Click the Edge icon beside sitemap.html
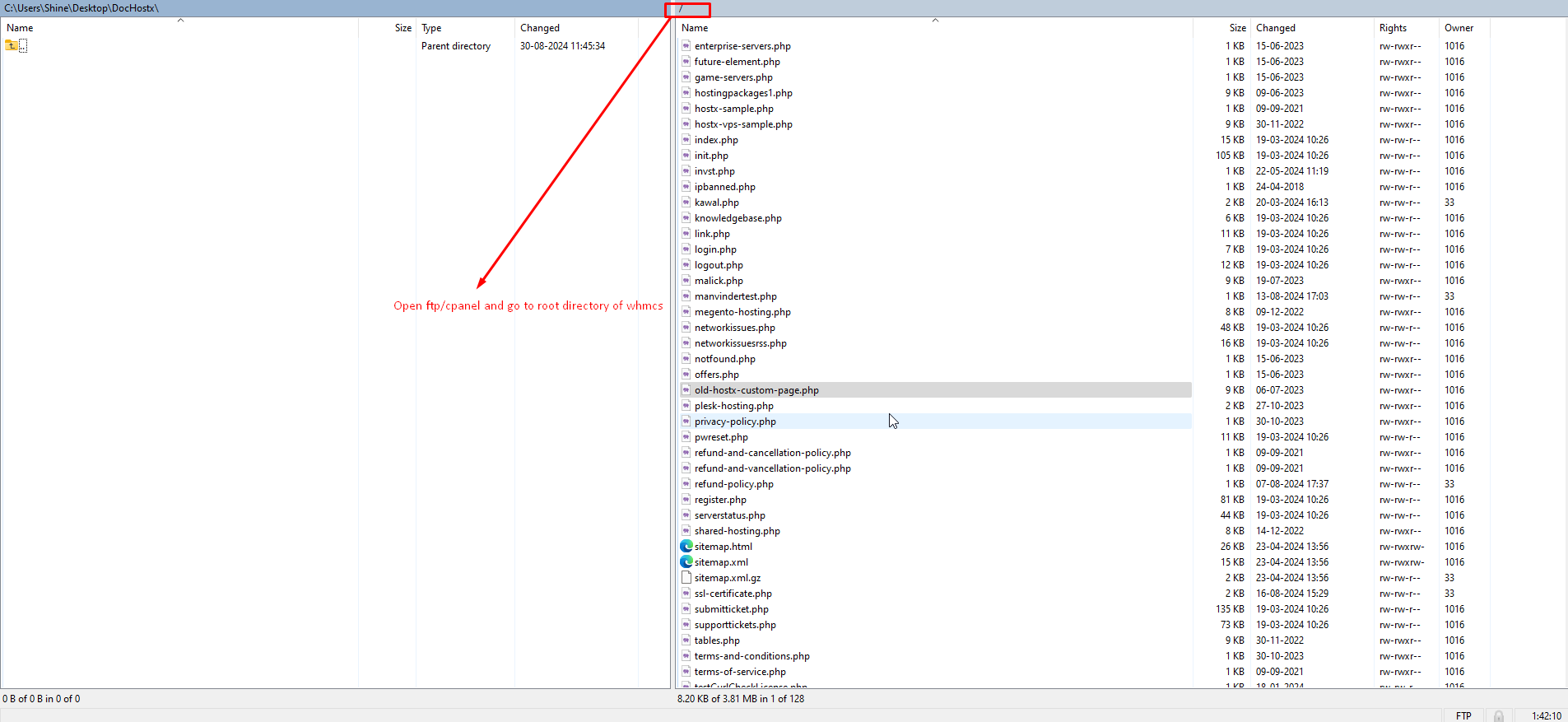Image resolution: width=1568 pixels, height=722 pixels. 686,547
